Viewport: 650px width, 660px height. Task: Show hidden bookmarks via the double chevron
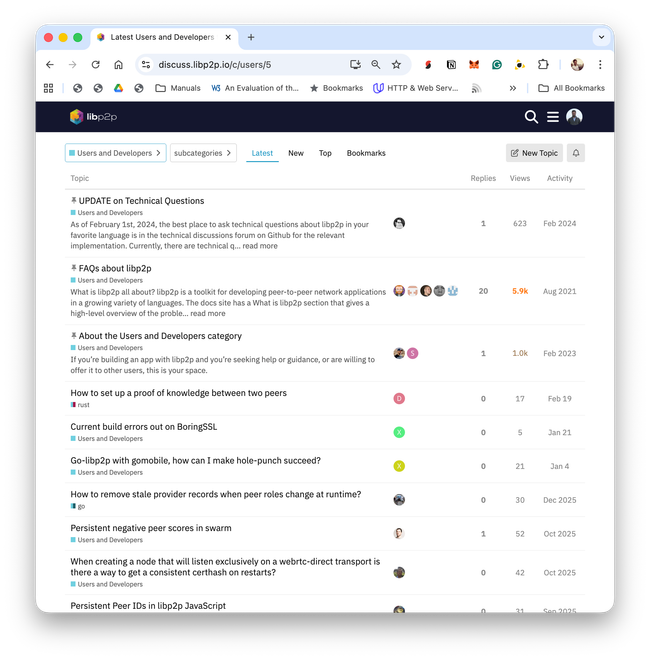click(512, 88)
